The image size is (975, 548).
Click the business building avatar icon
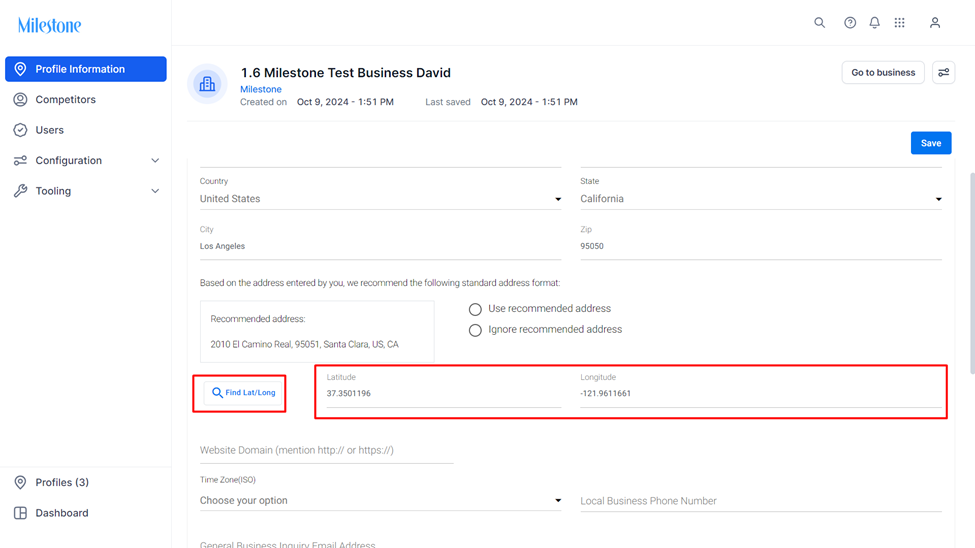[207, 84]
